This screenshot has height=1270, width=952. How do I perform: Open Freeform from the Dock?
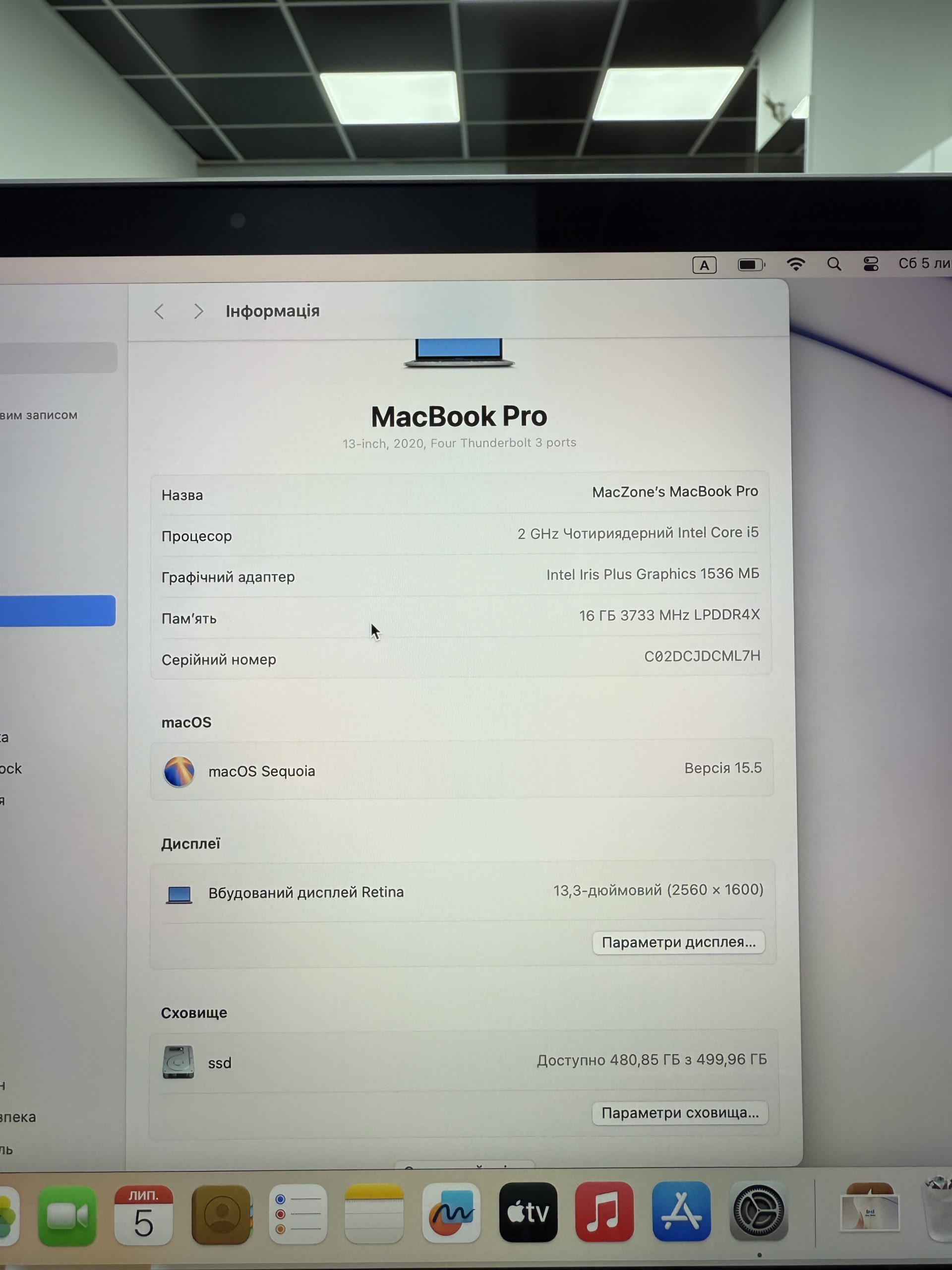pos(451,1212)
